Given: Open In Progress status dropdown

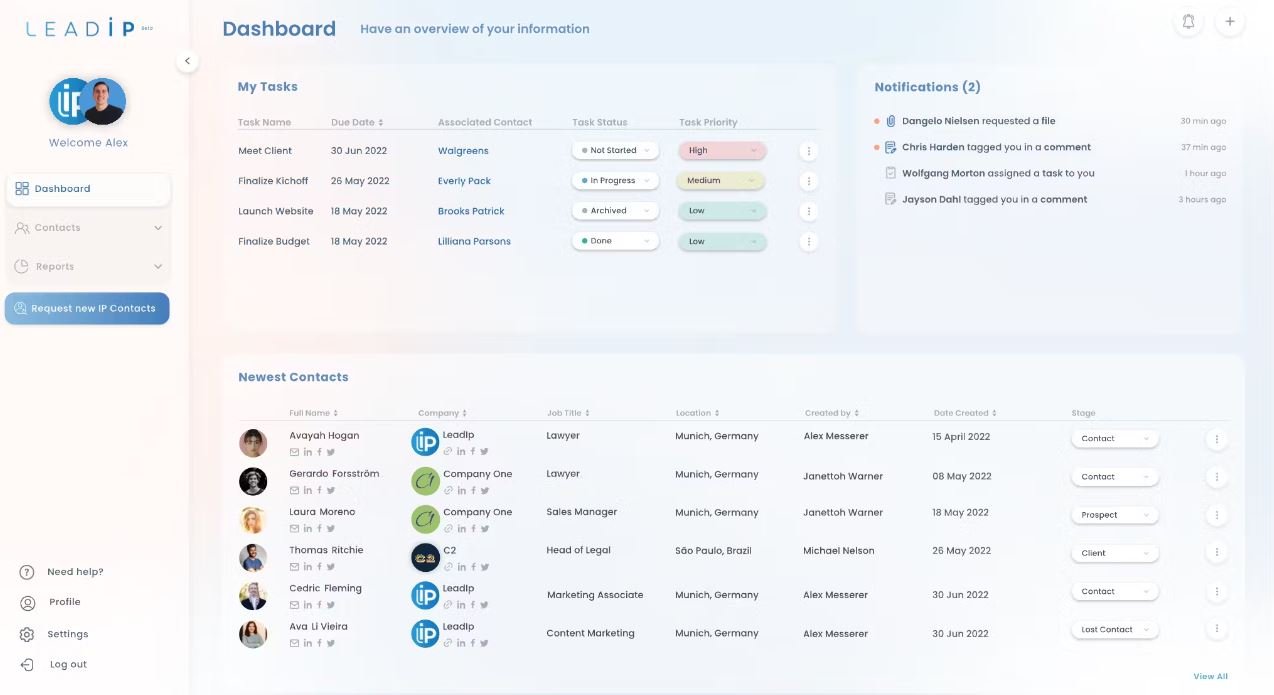Looking at the screenshot, I should coord(615,181).
